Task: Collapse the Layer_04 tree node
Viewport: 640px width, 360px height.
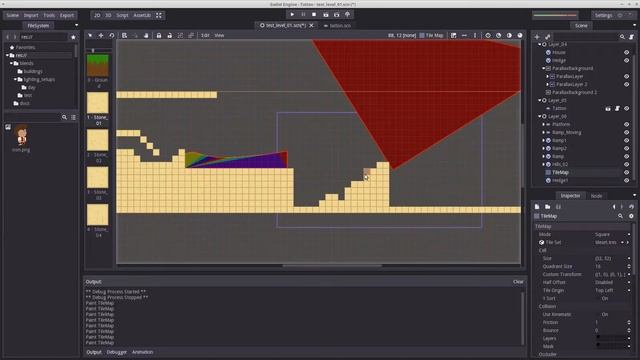Action: click(x=540, y=44)
